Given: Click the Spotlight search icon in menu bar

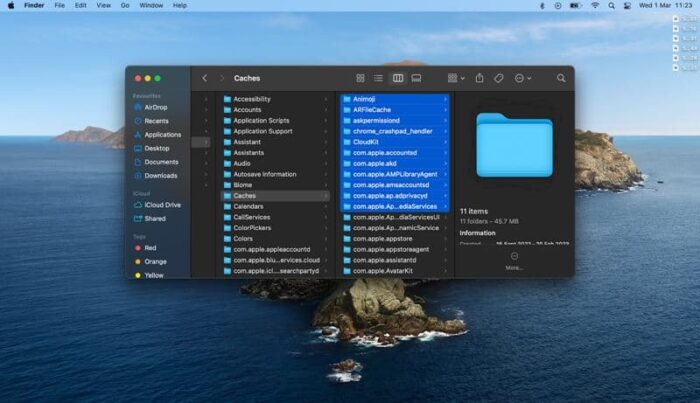Looking at the screenshot, I should click(x=611, y=5).
